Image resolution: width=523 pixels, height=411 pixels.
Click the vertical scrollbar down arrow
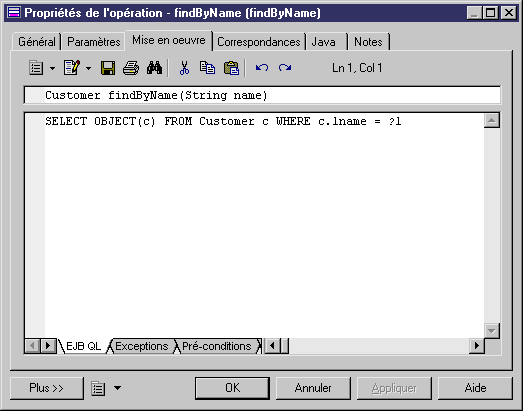click(x=492, y=331)
